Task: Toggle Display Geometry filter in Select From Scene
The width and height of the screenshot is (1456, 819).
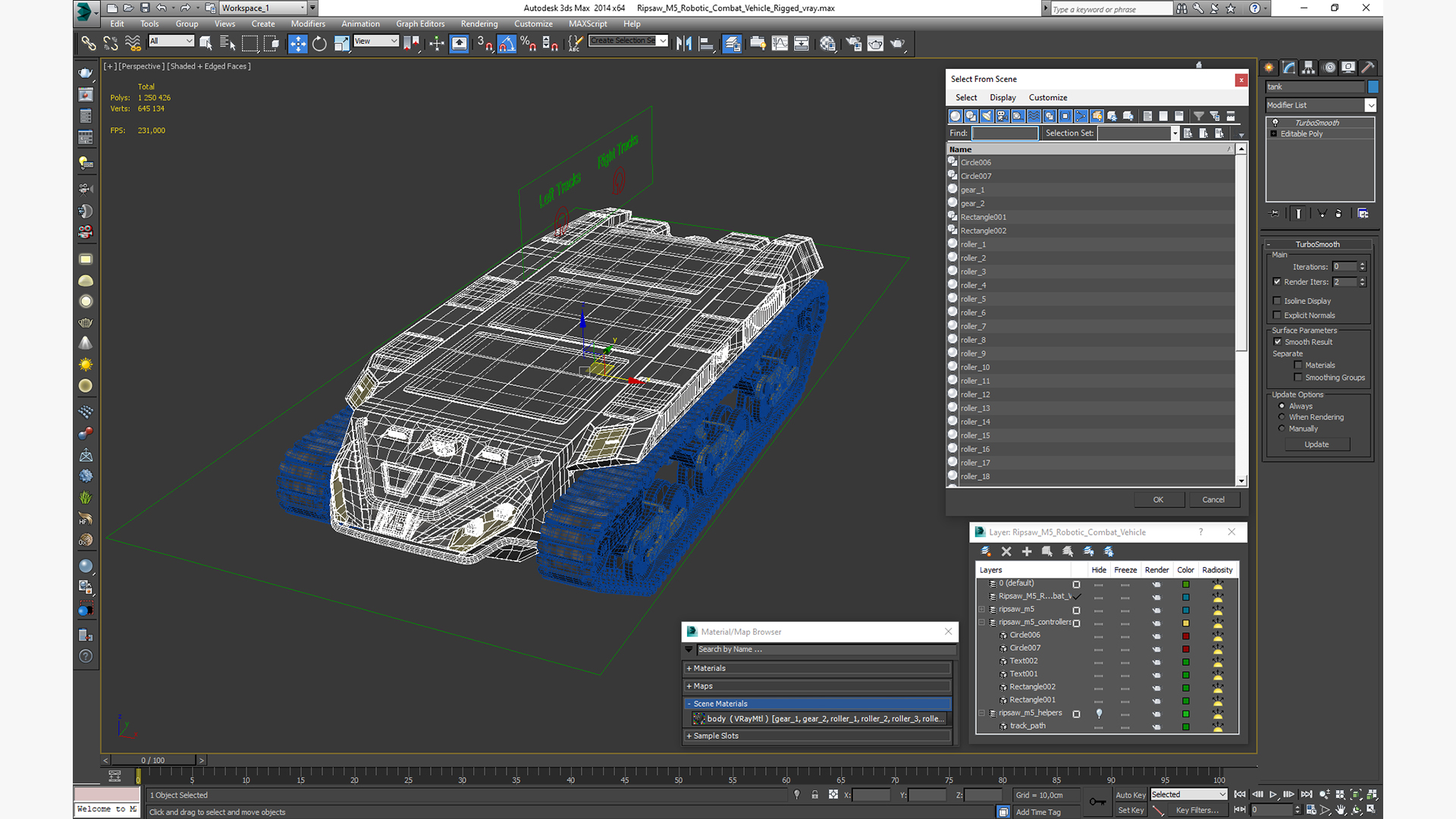Action: pos(955,116)
